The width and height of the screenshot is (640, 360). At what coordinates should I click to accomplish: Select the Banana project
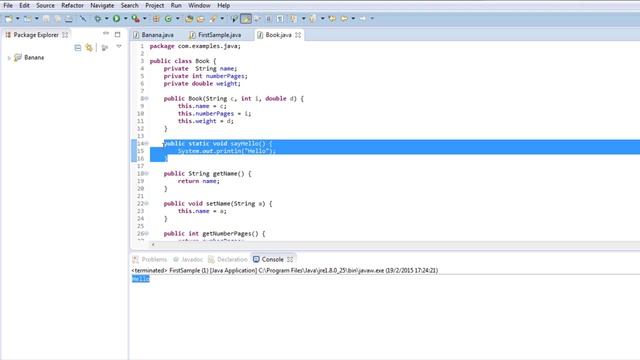click(34, 58)
